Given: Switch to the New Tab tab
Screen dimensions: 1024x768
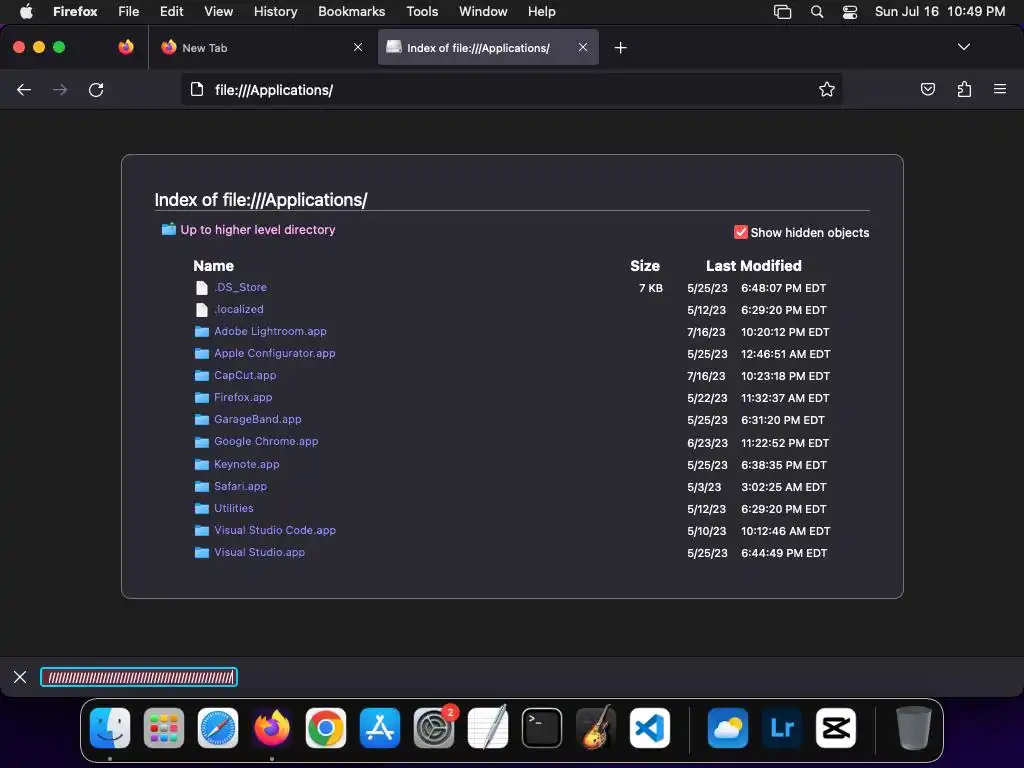Looking at the screenshot, I should click(x=261, y=48).
